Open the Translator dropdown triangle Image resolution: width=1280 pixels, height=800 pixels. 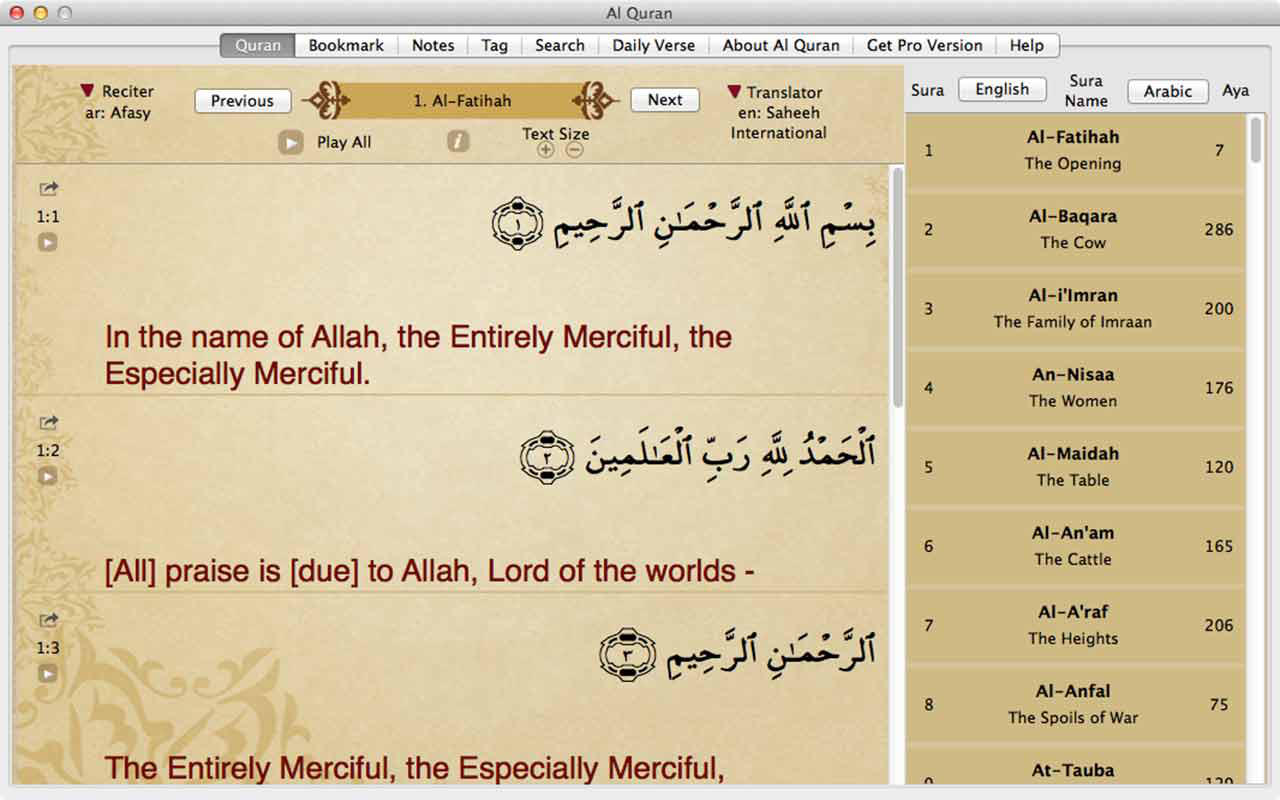735,91
